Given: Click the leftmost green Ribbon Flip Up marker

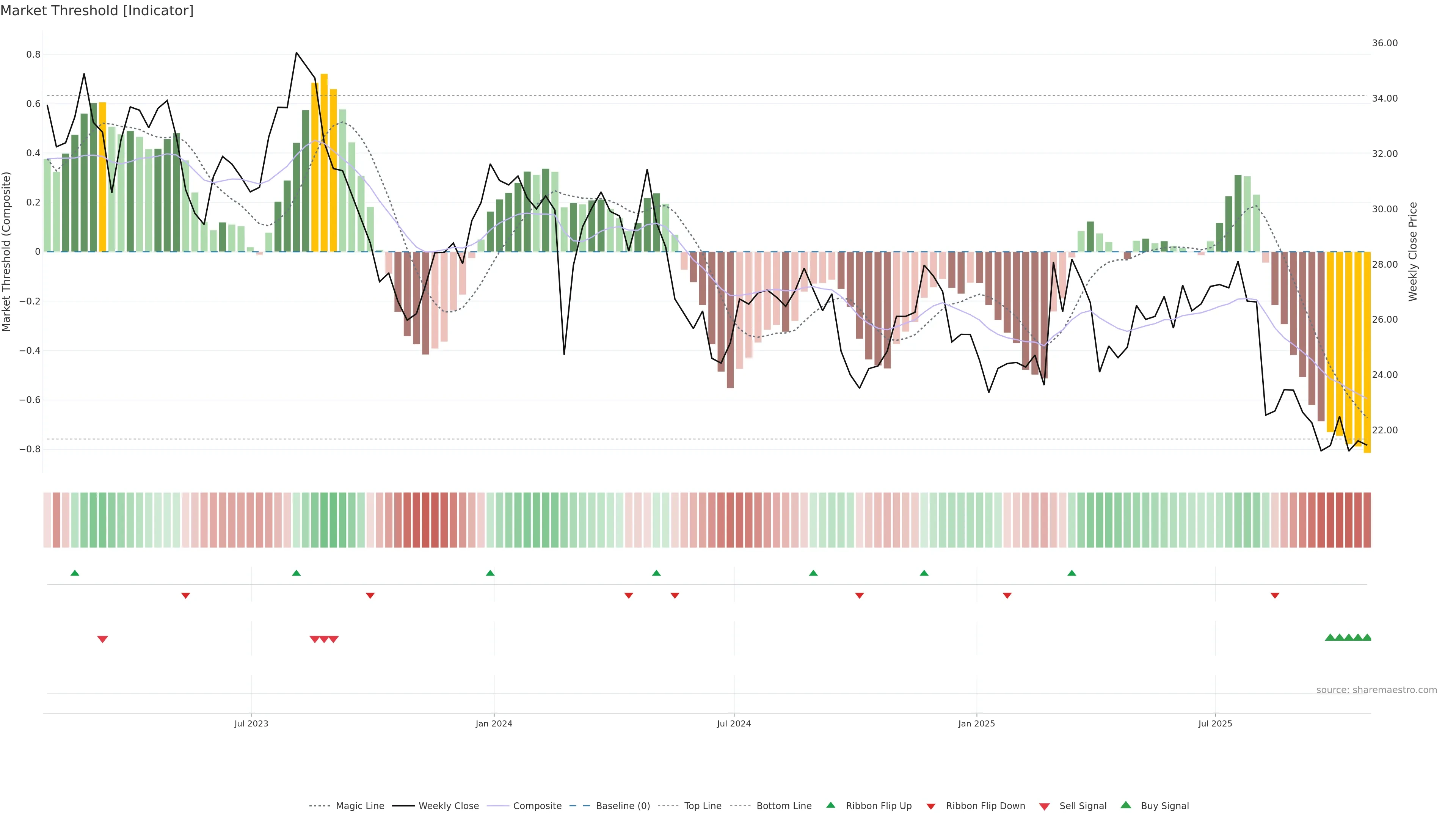Looking at the screenshot, I should point(75,573).
